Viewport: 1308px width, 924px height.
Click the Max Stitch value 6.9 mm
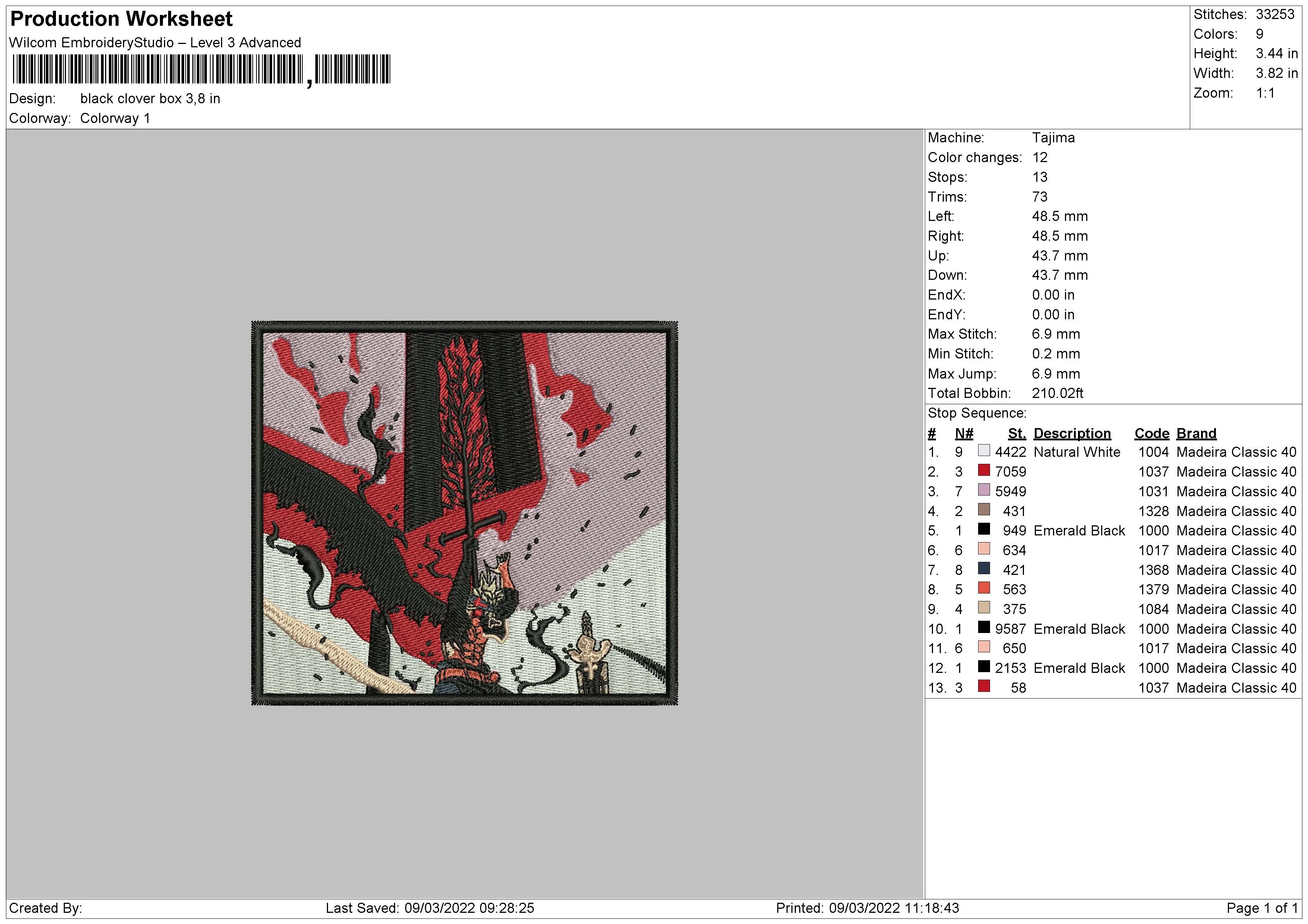click(1056, 334)
